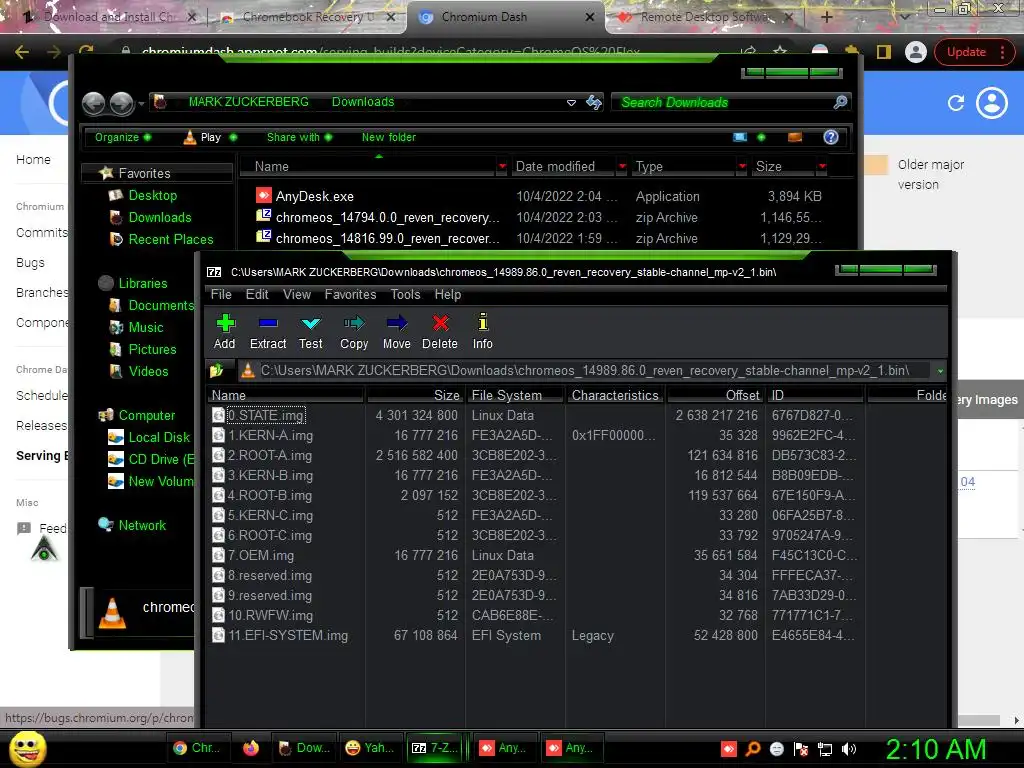Click Explorer back navigation button
Screen dimensions: 1024x768
pos(94,103)
